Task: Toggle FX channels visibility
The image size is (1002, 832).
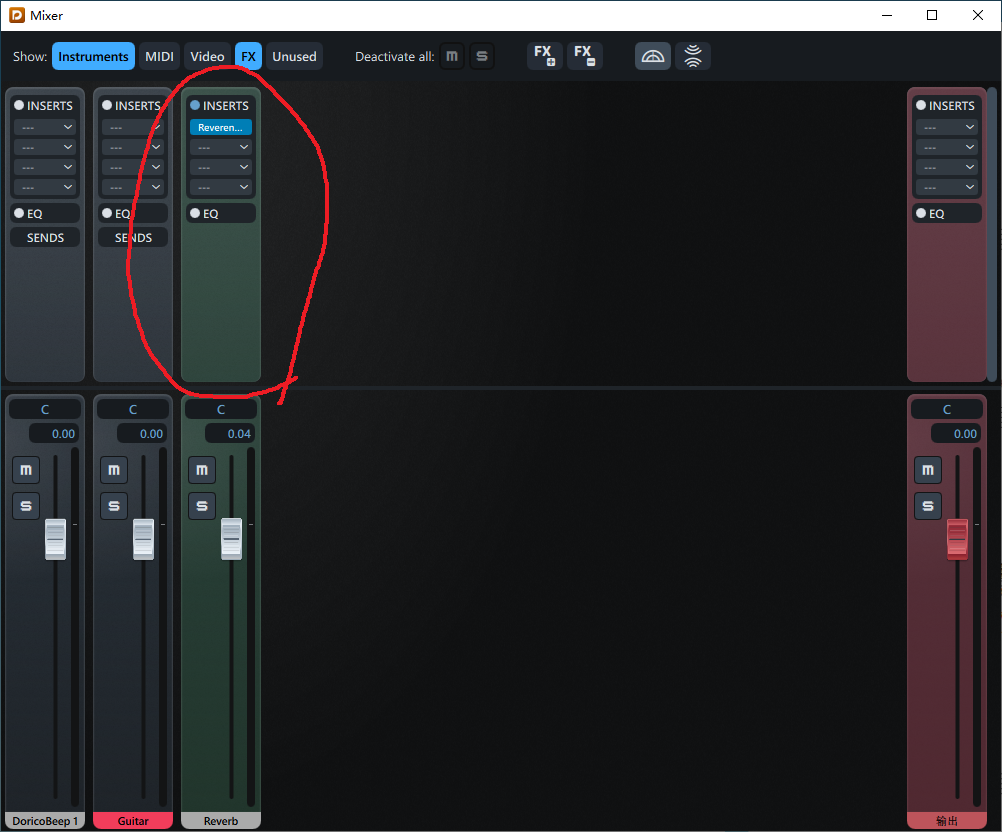Action: [x=249, y=56]
